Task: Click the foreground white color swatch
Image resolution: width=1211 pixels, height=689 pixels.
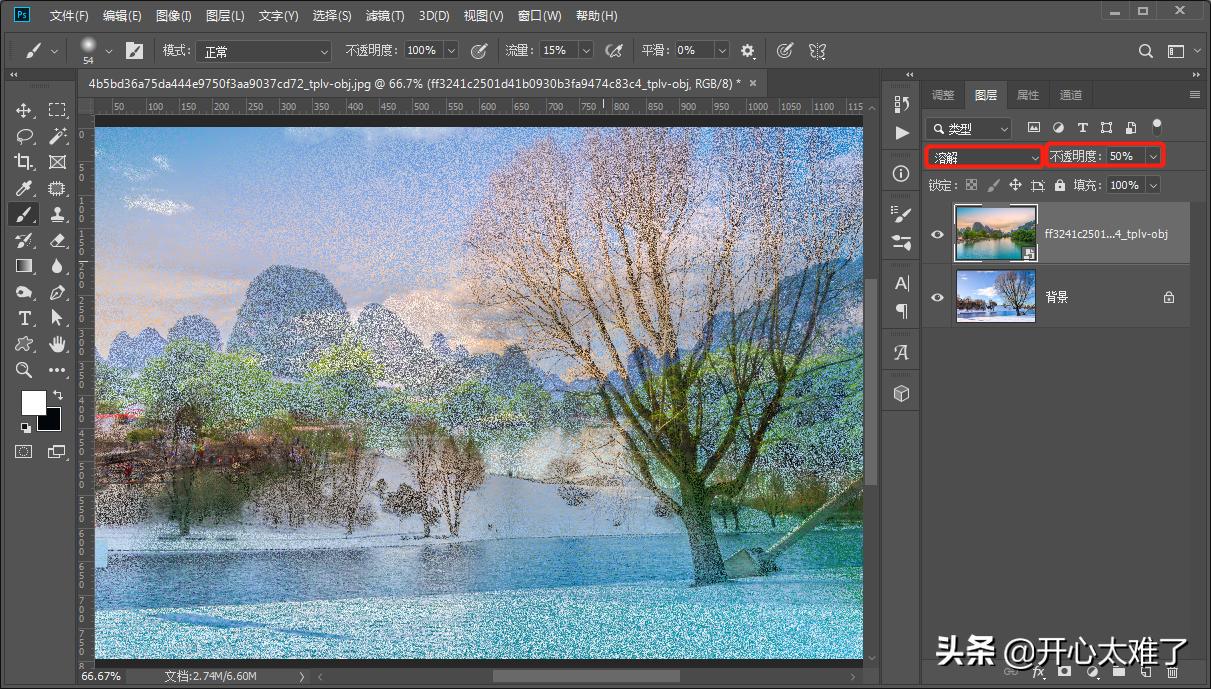Action: 33,402
